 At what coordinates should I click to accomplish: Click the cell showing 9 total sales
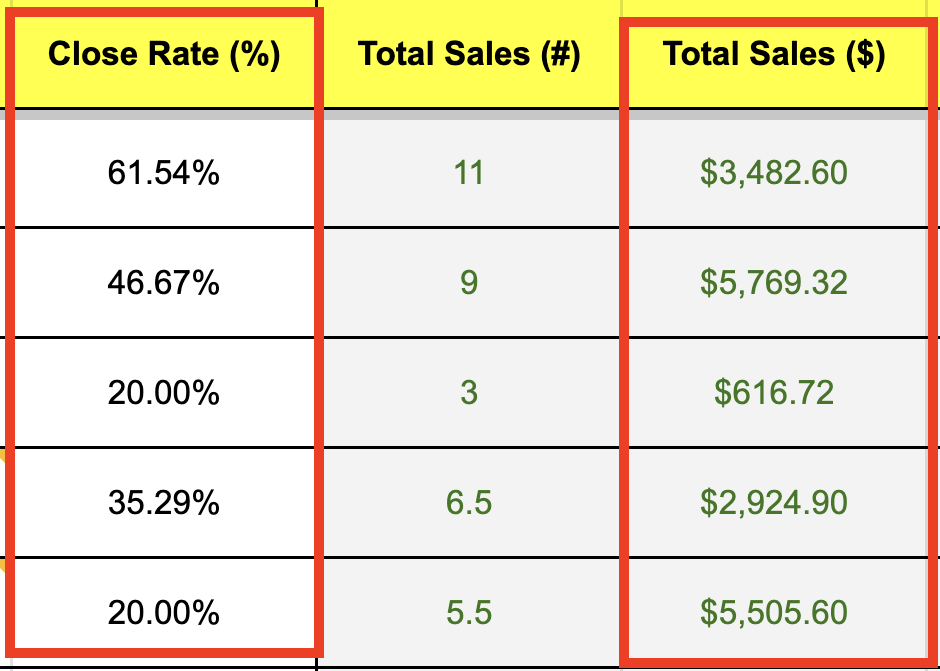pyautogui.click(x=469, y=283)
